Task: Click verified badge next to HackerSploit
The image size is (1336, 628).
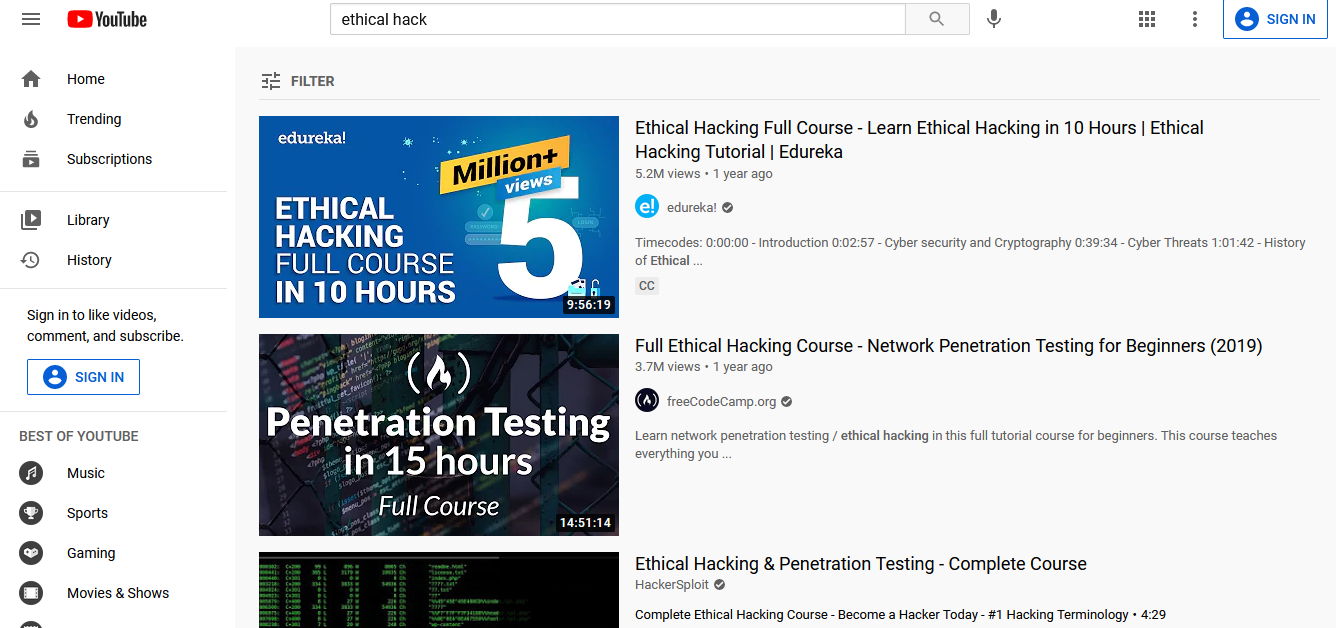Action: click(x=719, y=585)
